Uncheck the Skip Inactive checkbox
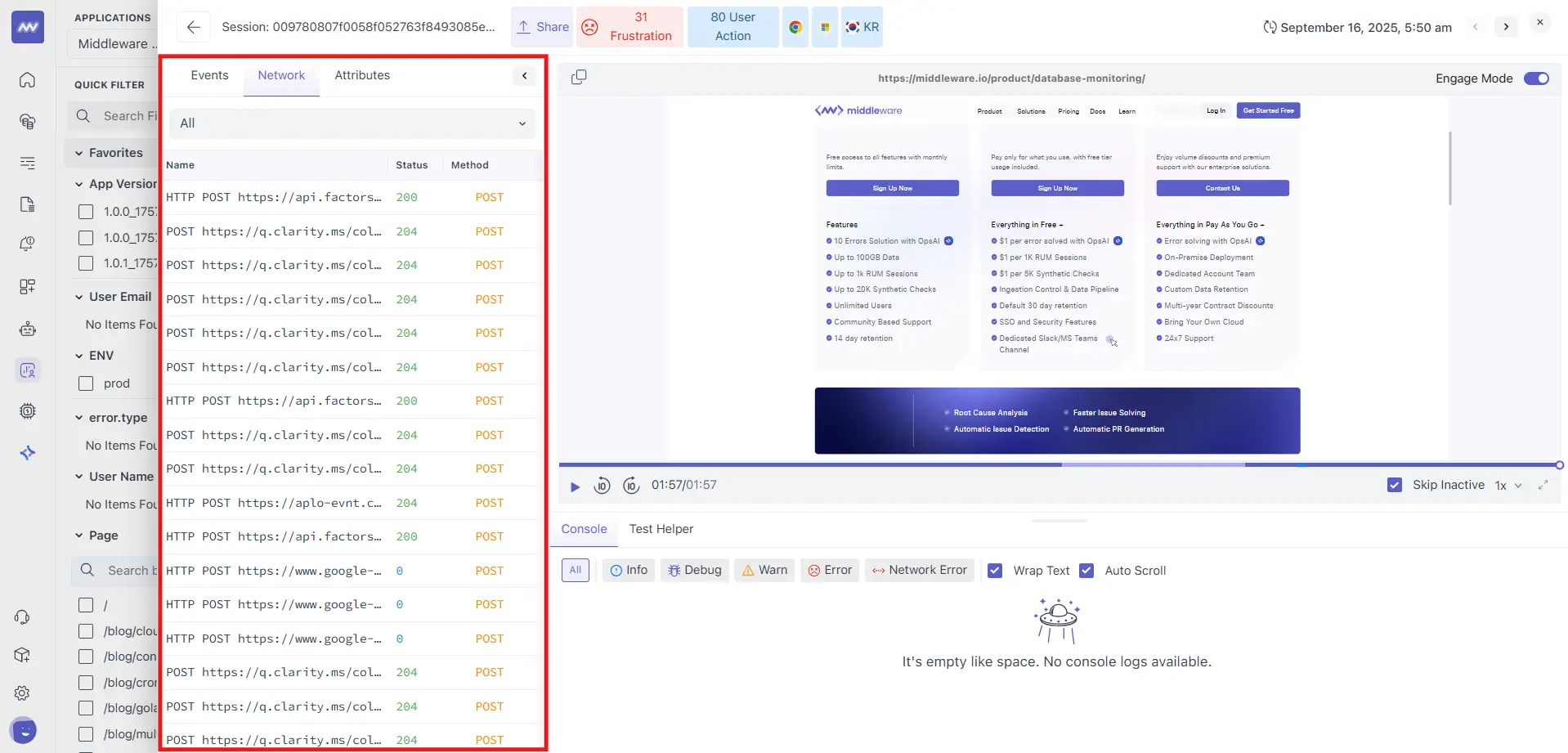This screenshot has height=753, width=1568. (1394, 485)
